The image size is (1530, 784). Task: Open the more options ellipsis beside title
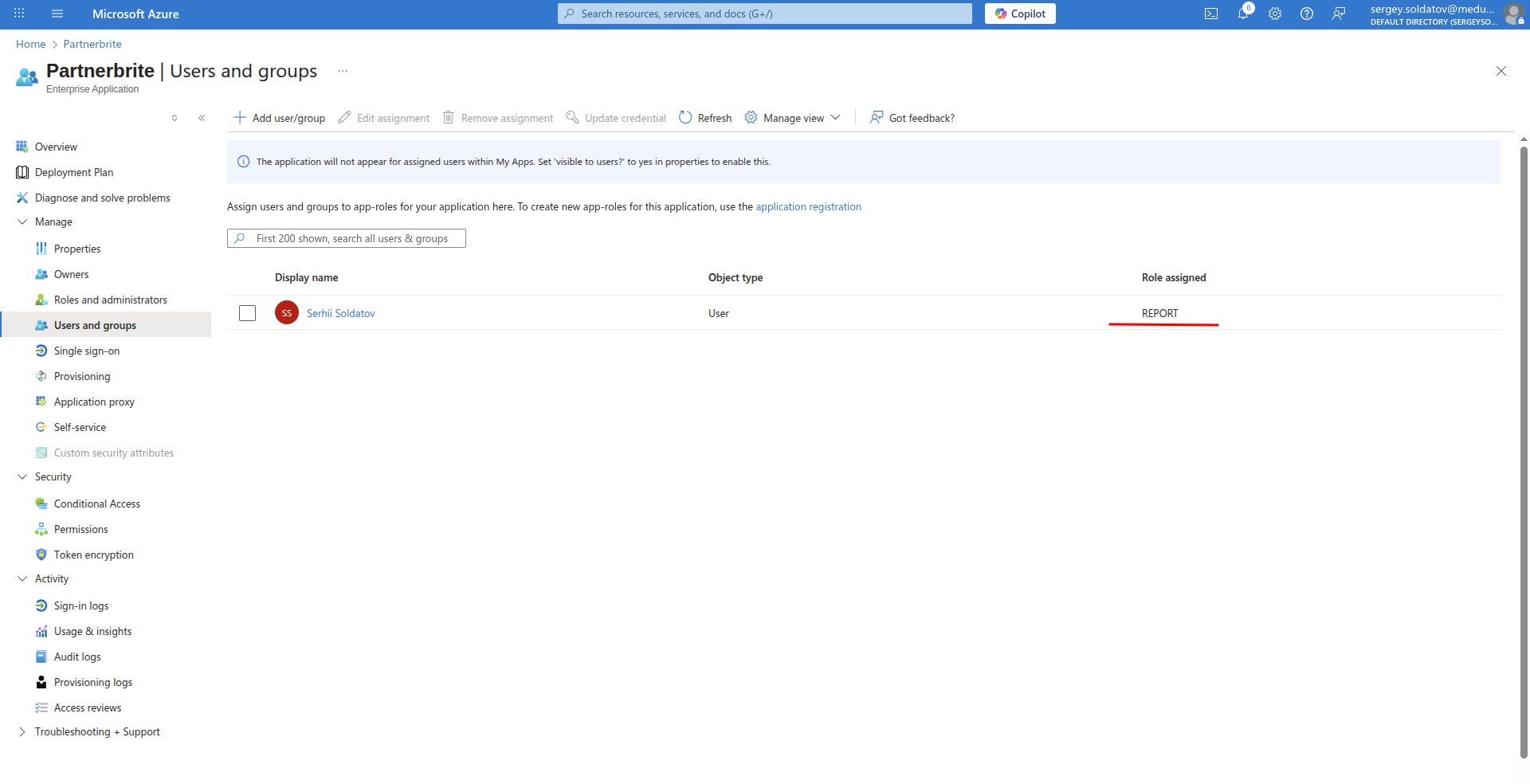pos(343,71)
